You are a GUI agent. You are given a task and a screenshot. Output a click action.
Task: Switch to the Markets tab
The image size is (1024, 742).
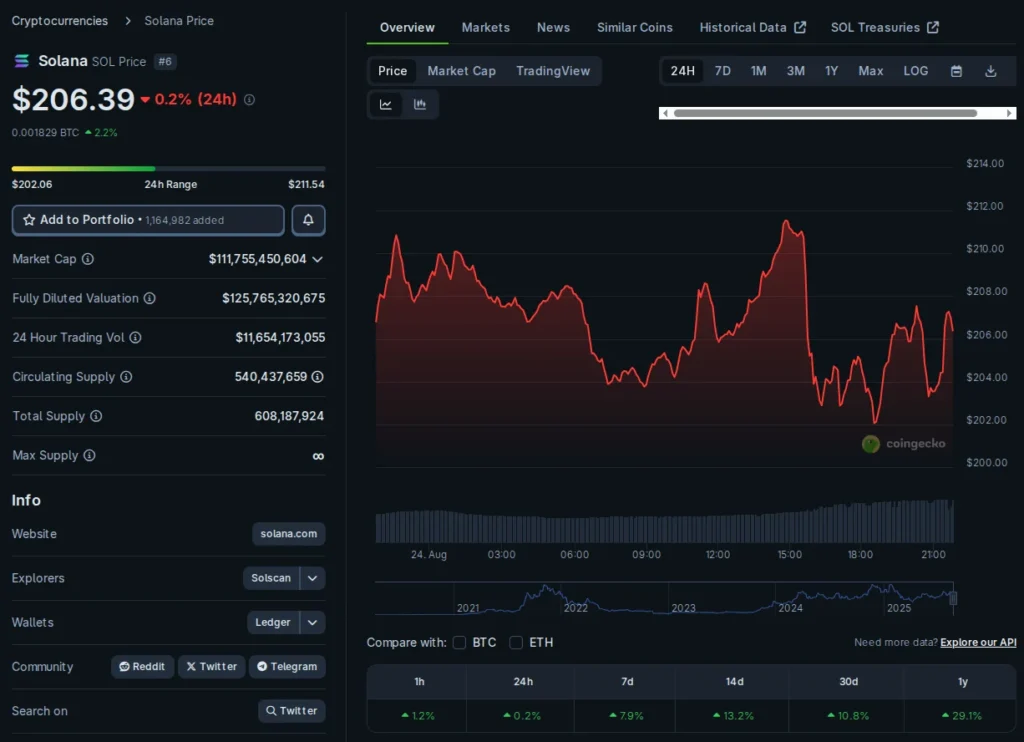pyautogui.click(x=486, y=27)
